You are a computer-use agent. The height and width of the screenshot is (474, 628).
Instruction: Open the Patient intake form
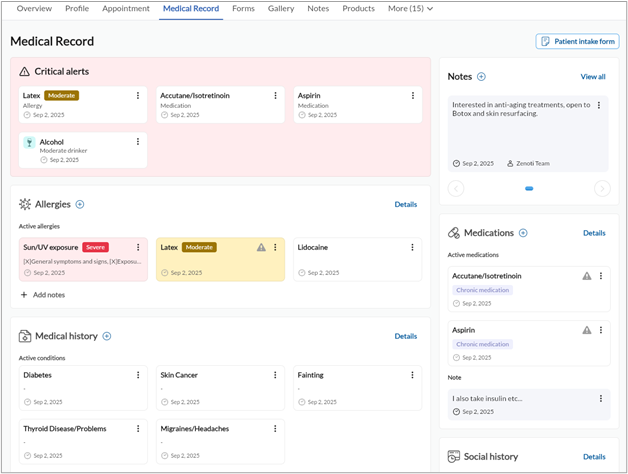point(578,41)
